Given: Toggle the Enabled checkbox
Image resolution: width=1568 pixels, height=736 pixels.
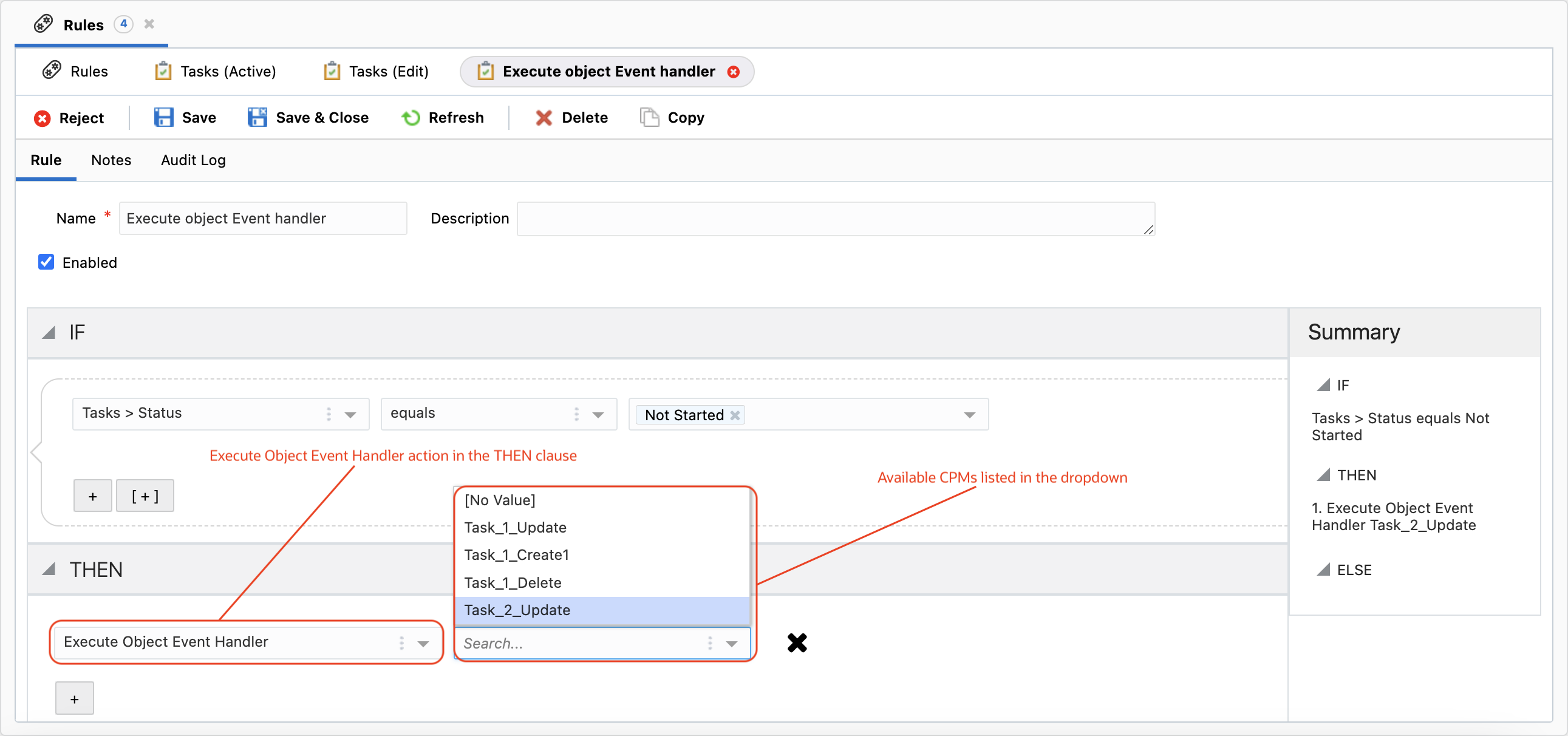Looking at the screenshot, I should click(46, 262).
